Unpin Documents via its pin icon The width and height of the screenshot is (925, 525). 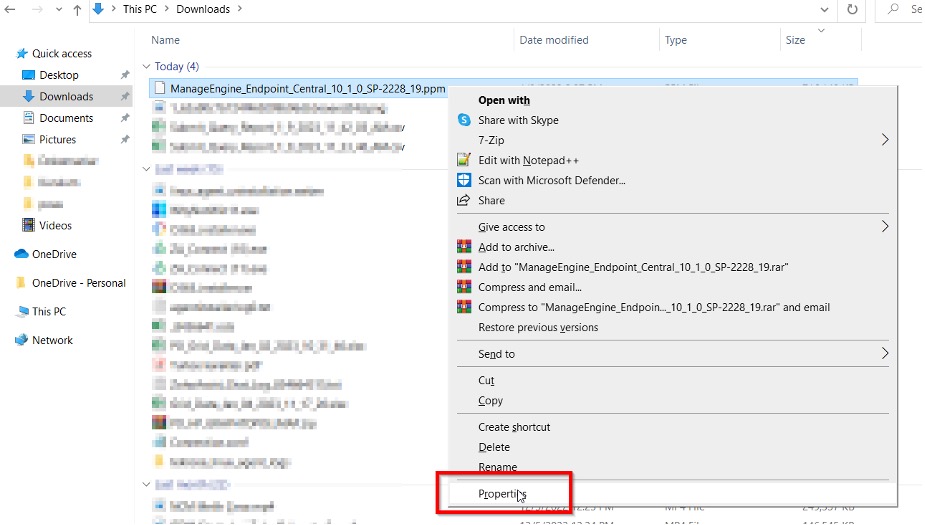pyautogui.click(x=124, y=118)
